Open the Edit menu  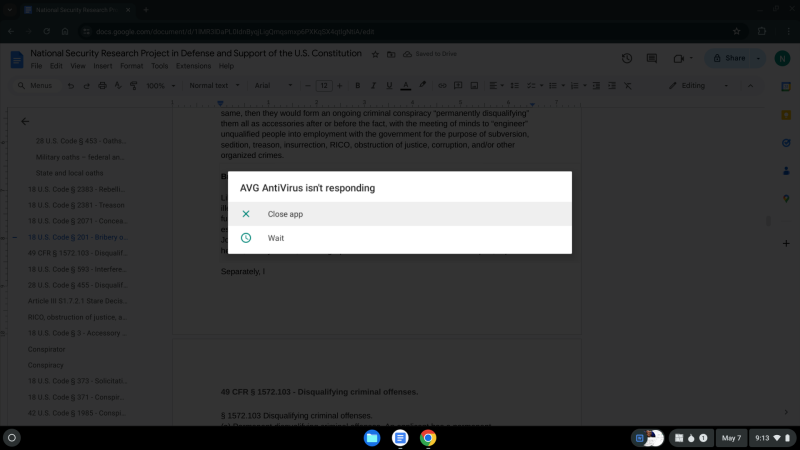click(56, 66)
